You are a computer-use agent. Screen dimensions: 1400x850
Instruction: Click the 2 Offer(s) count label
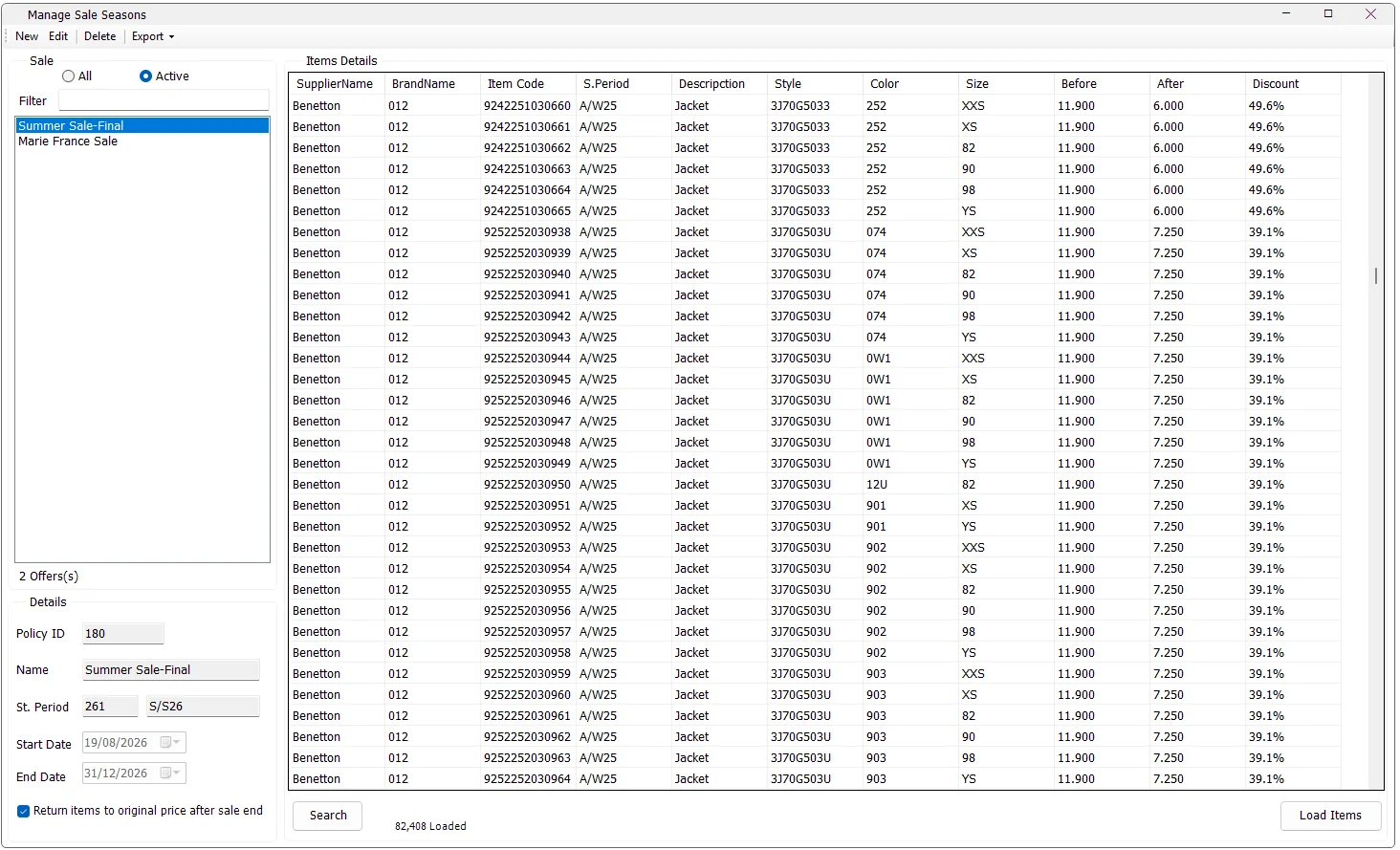(49, 577)
